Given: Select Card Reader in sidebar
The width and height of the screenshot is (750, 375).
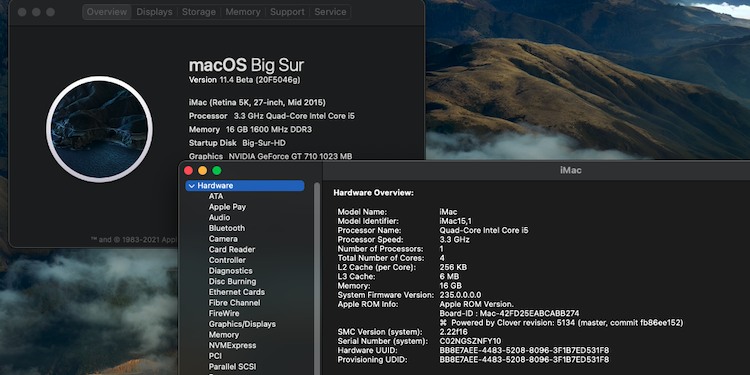Looking at the screenshot, I should click(x=232, y=249).
